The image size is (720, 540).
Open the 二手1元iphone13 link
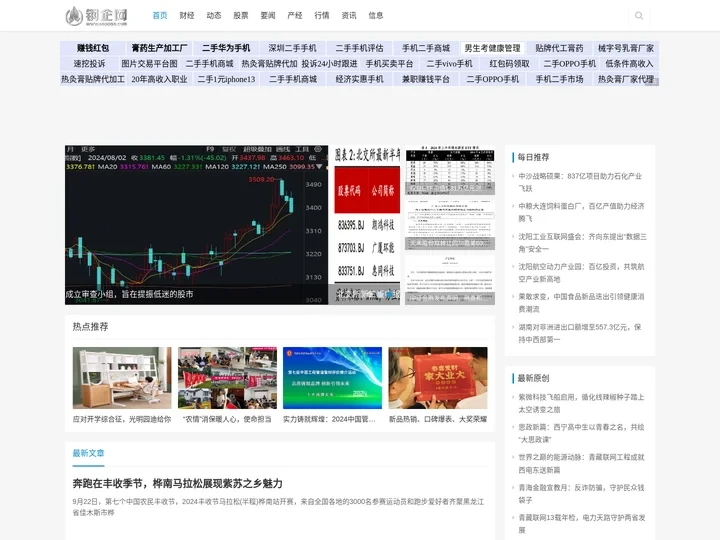[x=226, y=79]
